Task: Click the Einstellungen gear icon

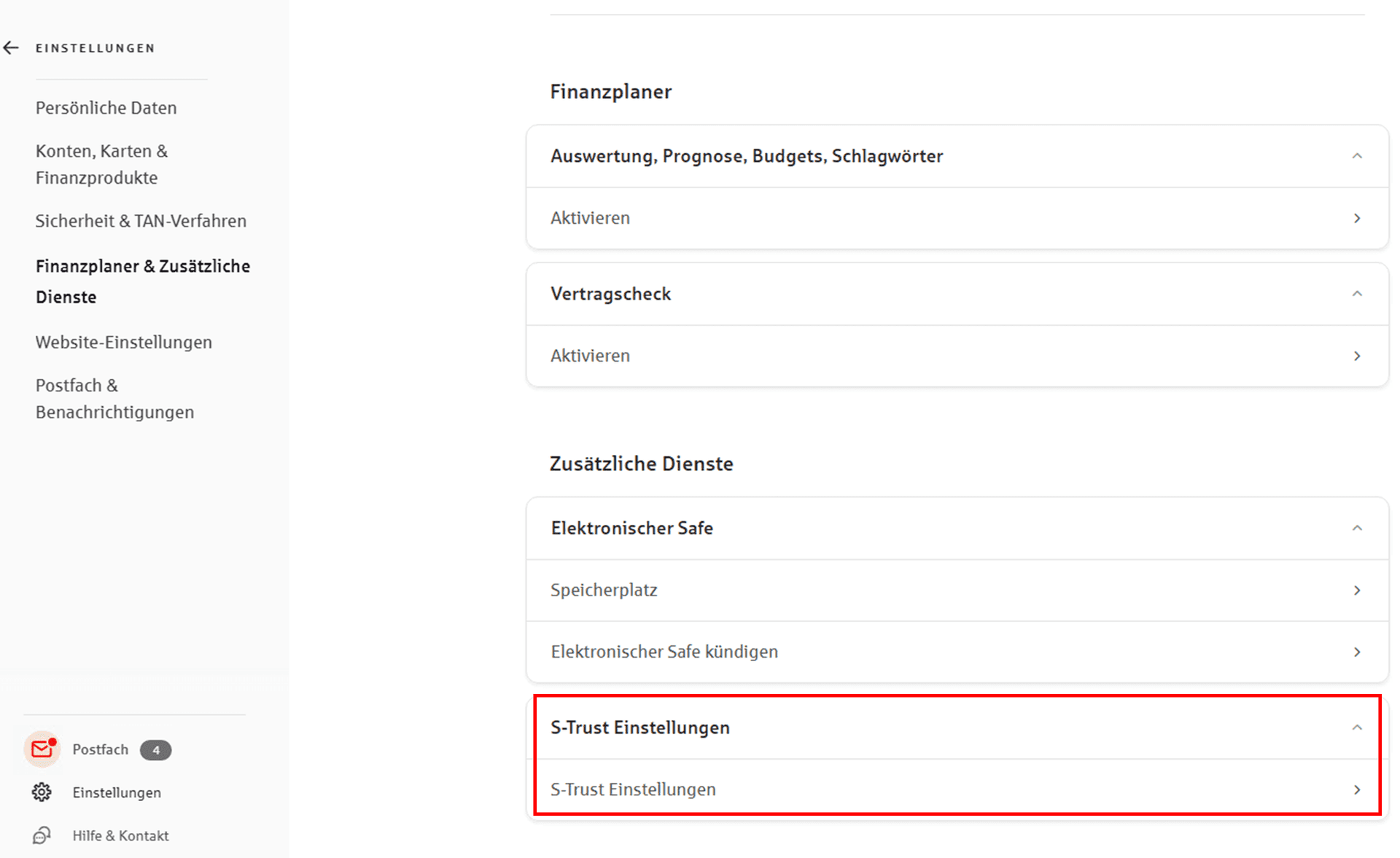Action: (x=42, y=792)
